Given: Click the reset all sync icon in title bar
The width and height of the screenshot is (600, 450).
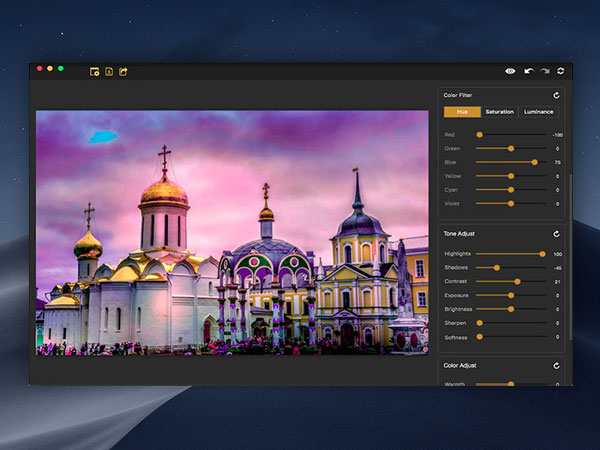Looking at the screenshot, I should click(x=561, y=71).
